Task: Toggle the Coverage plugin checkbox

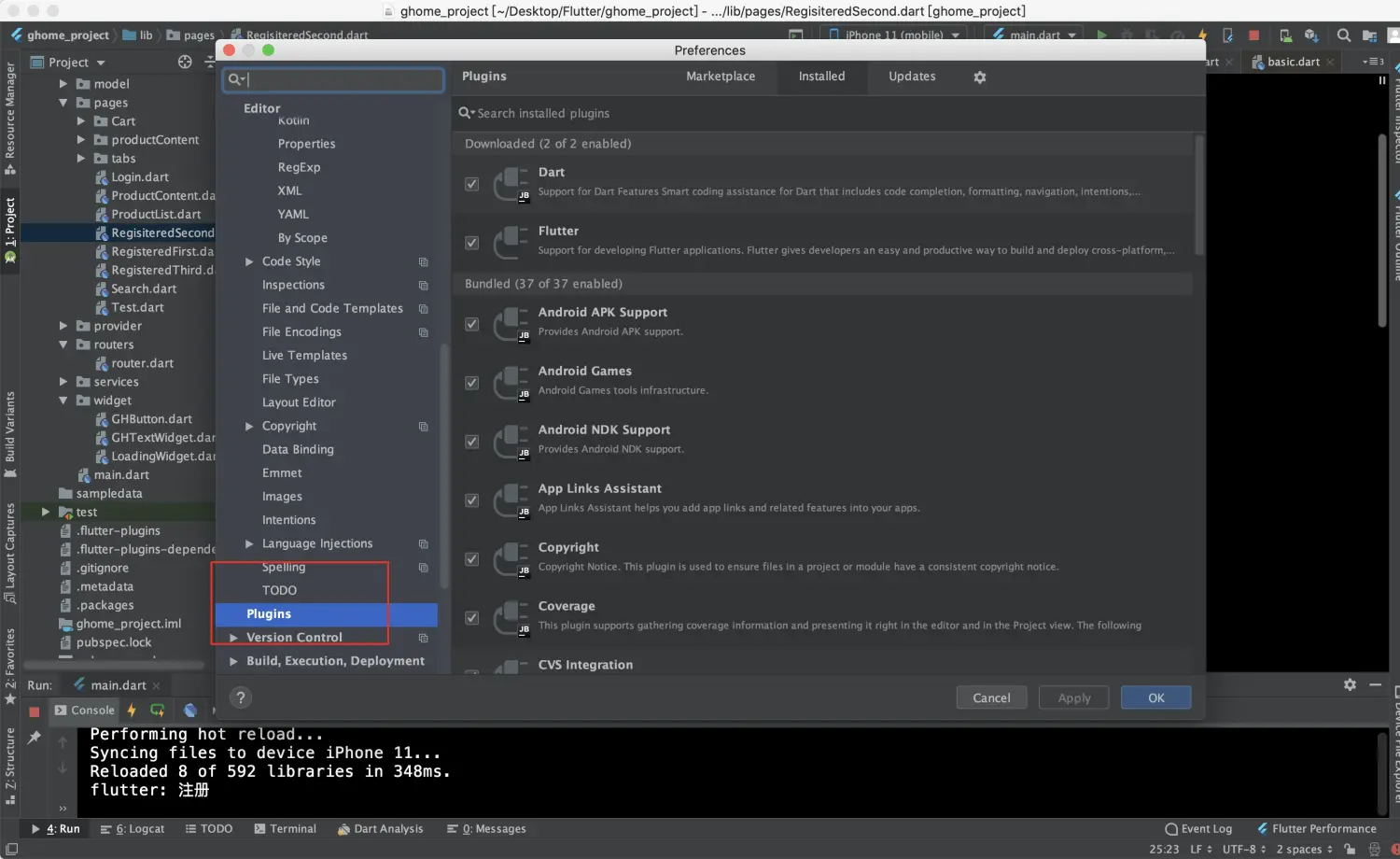Action: (472, 618)
